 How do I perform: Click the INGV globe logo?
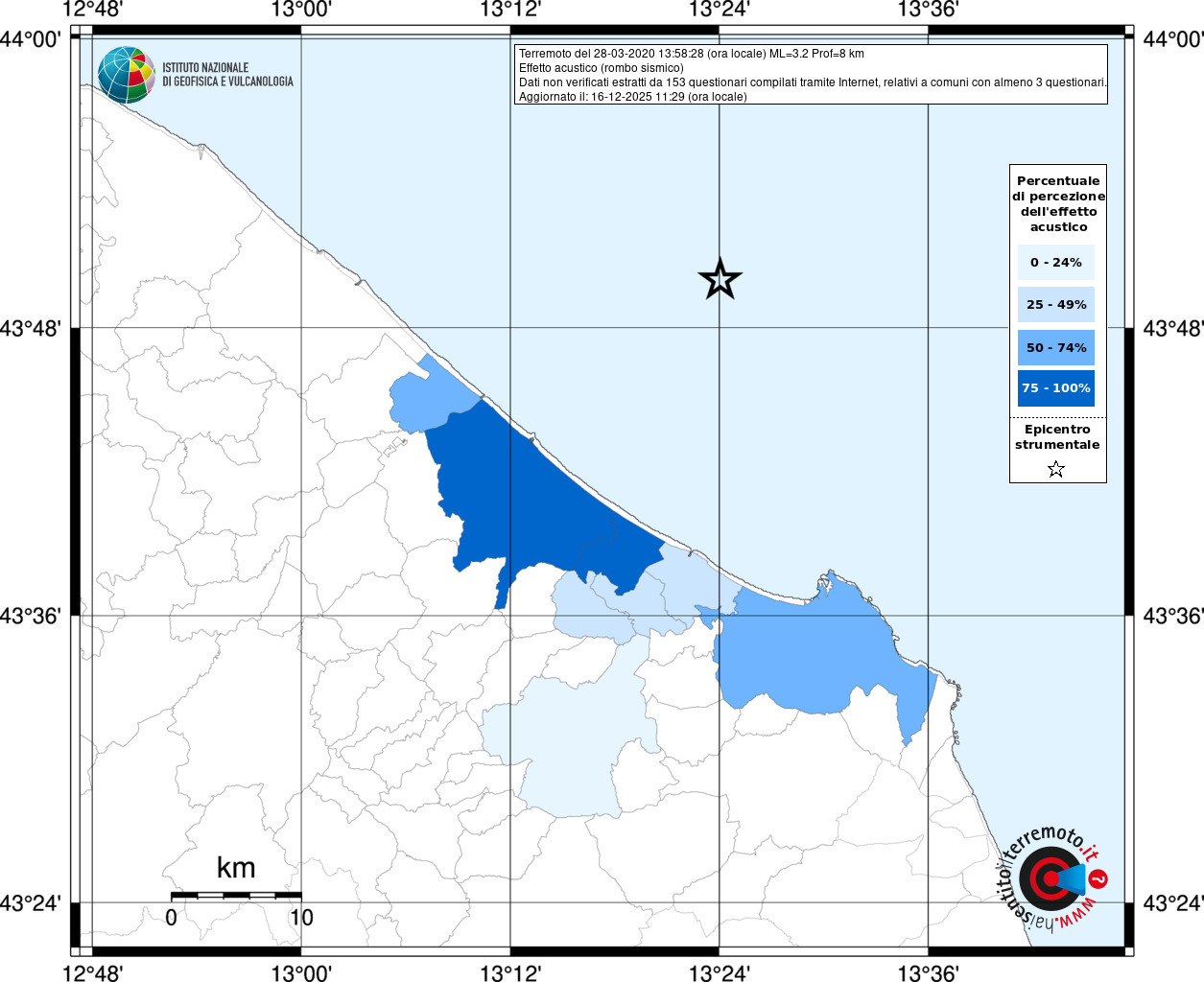click(x=126, y=75)
